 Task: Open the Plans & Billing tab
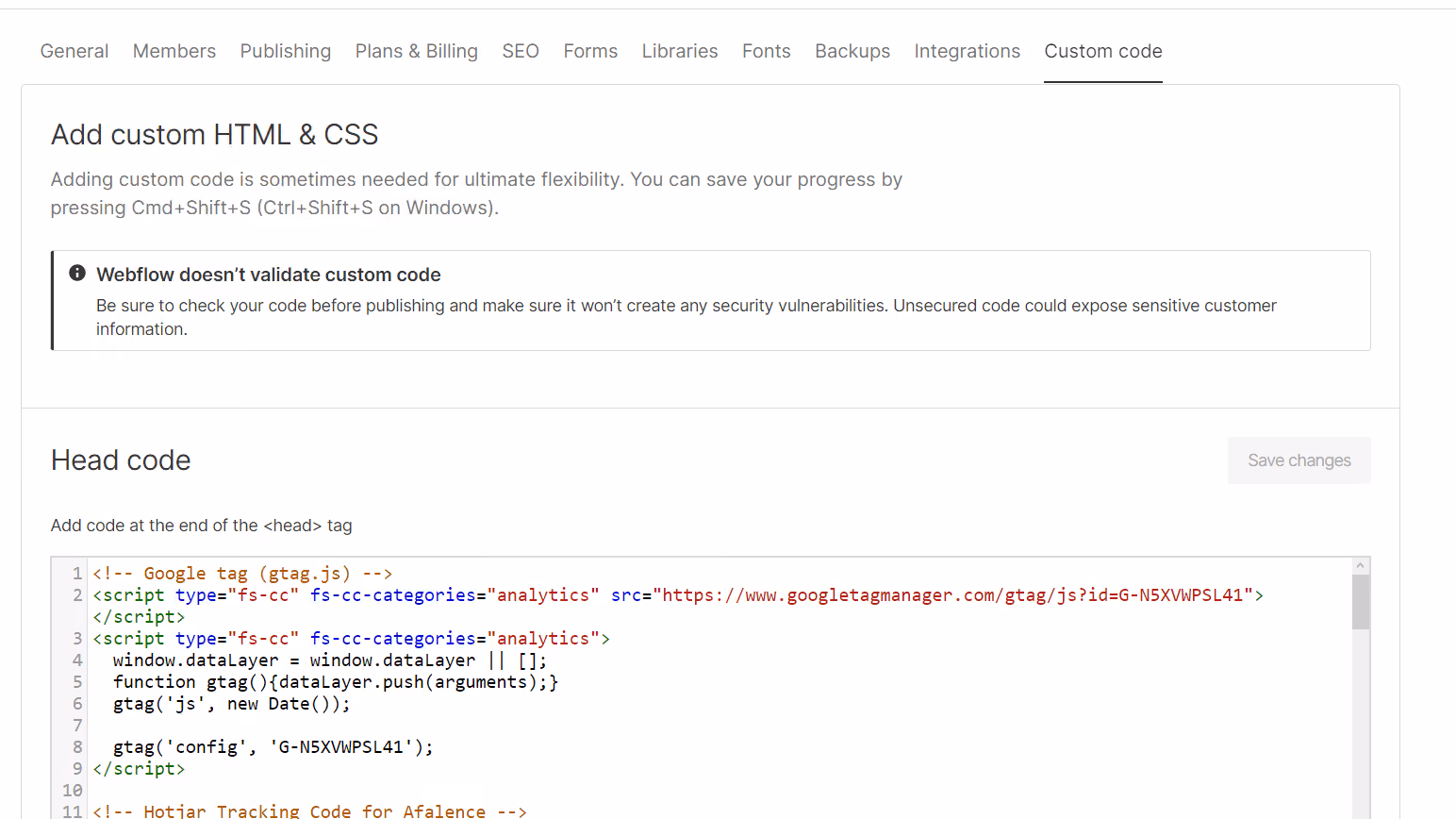(x=417, y=51)
